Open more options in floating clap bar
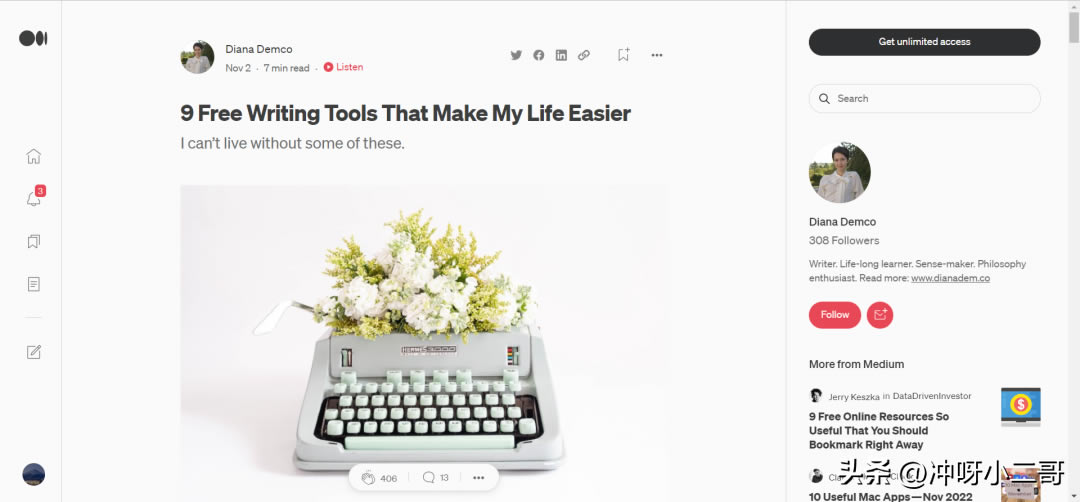 [479, 478]
